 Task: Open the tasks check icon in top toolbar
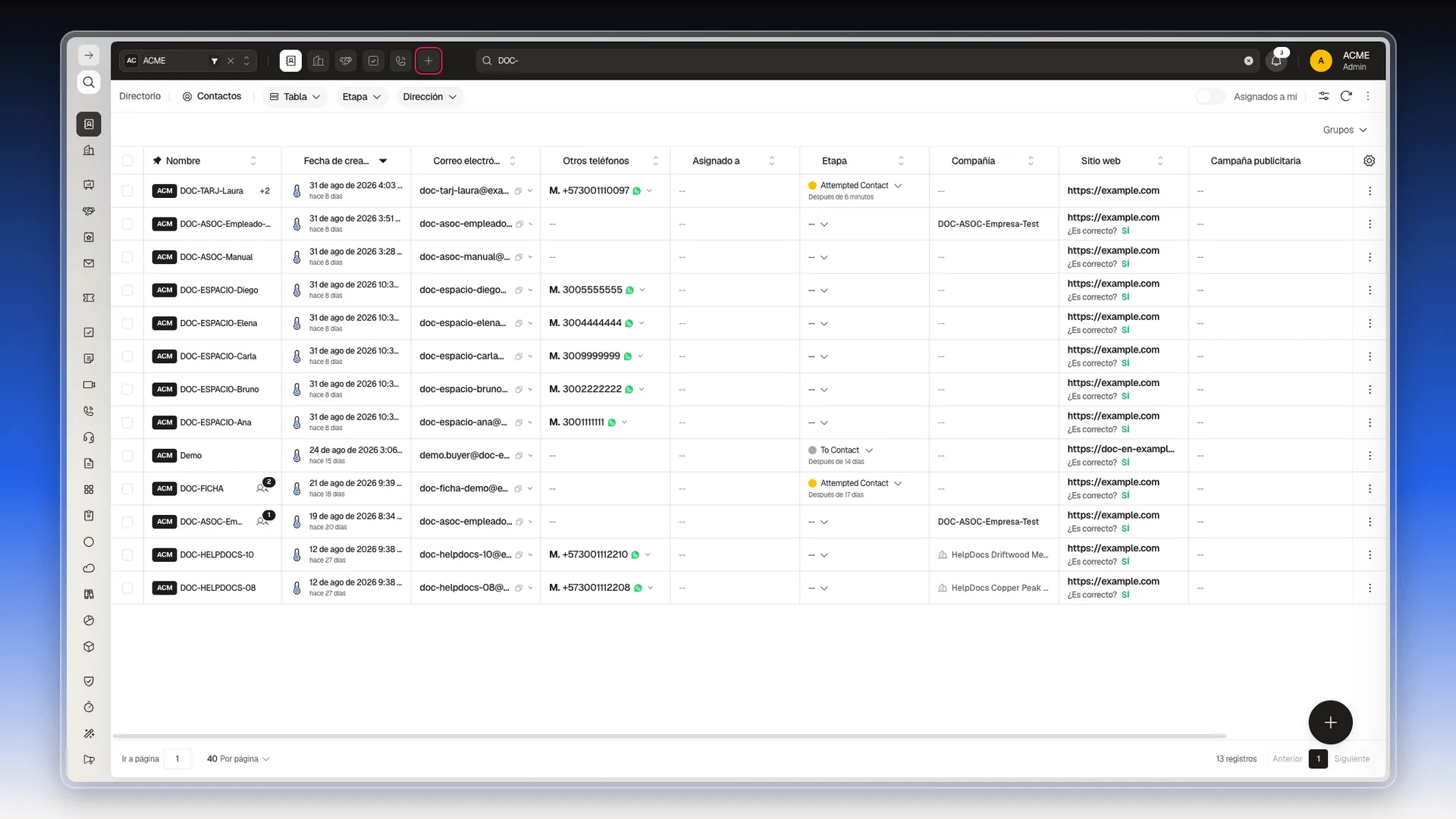(x=373, y=61)
